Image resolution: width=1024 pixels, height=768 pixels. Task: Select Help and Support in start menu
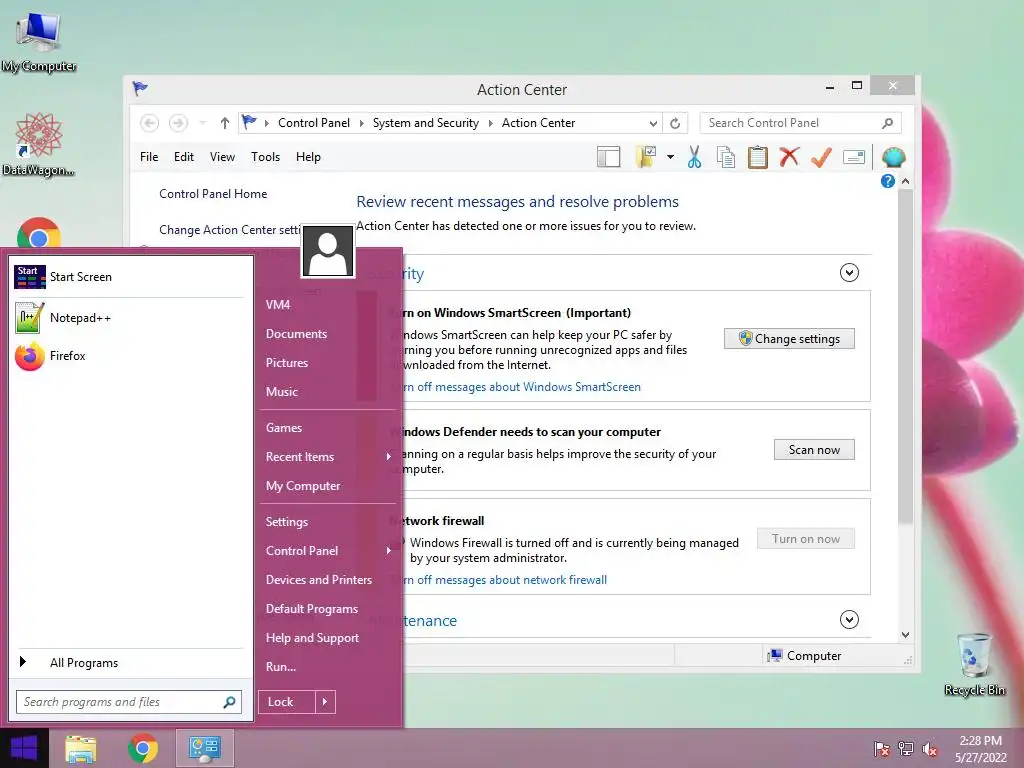[x=312, y=638]
